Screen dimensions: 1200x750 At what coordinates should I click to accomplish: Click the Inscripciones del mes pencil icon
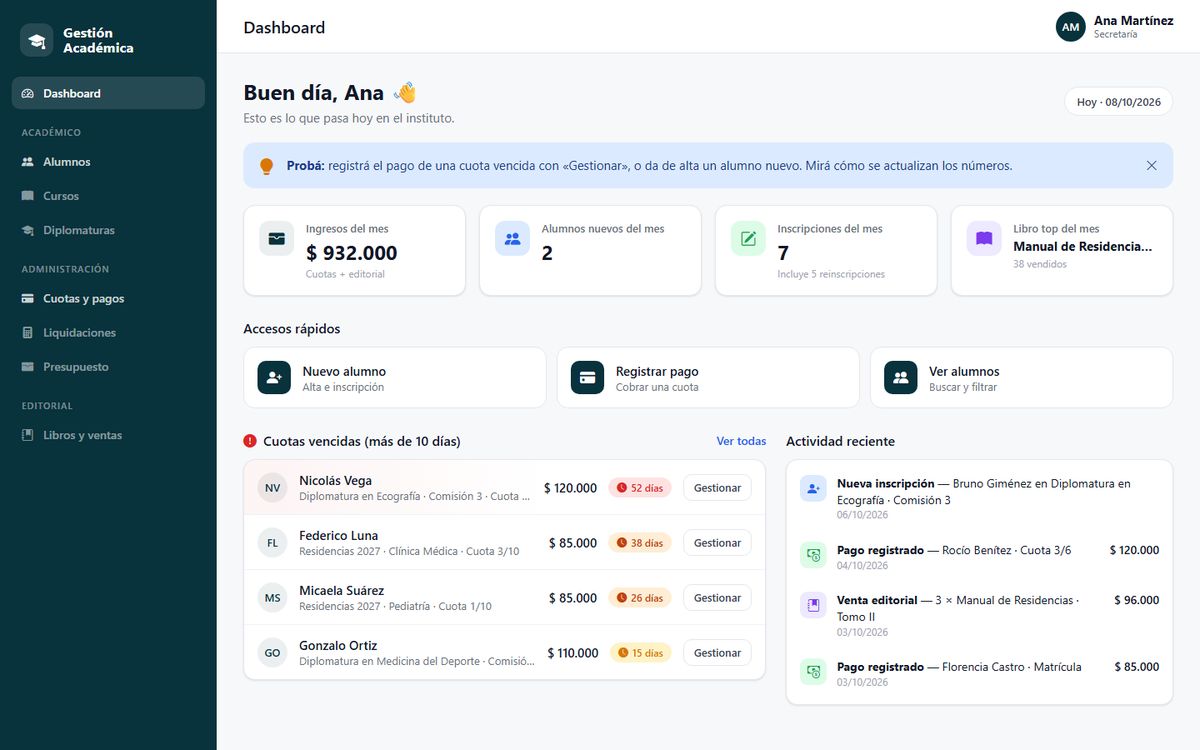coord(748,239)
